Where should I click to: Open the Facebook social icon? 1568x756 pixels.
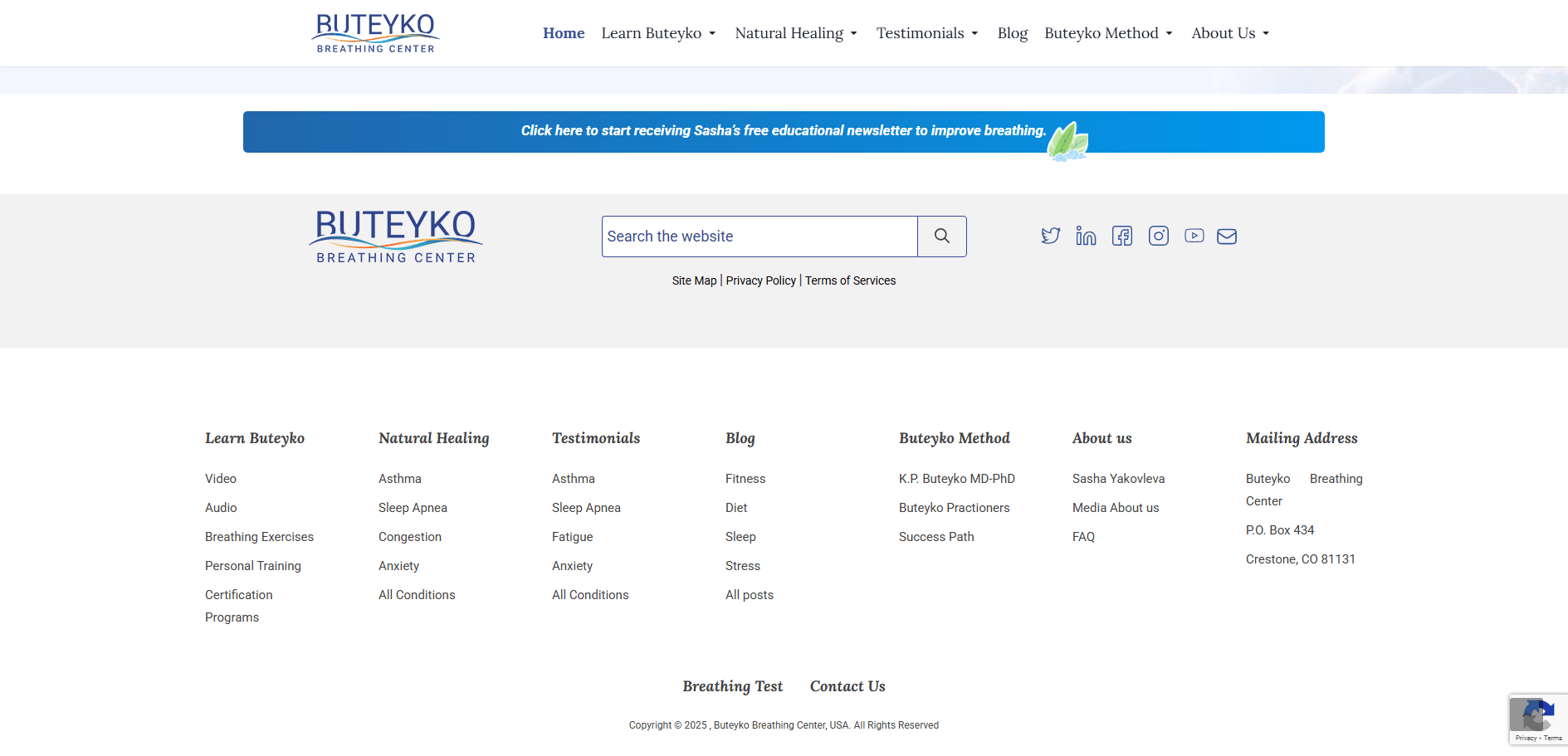[x=1122, y=236]
